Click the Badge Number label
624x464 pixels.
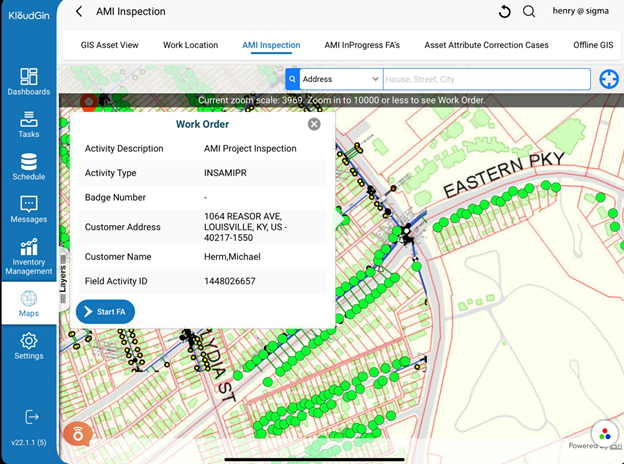point(115,197)
